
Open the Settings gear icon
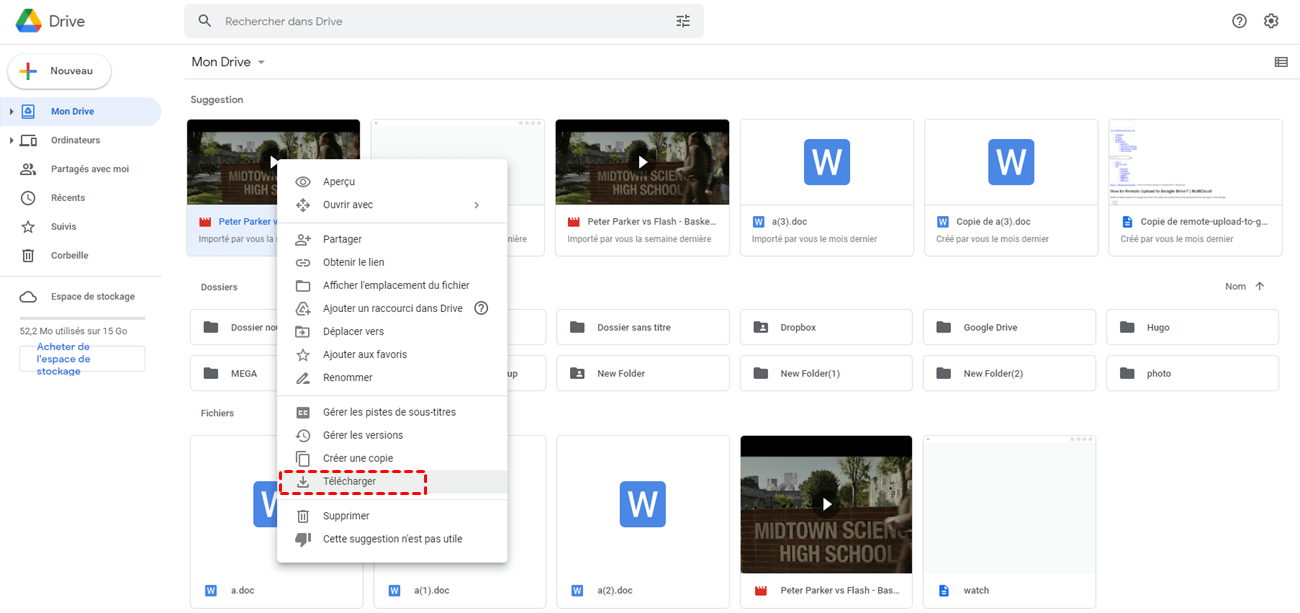(x=1271, y=21)
